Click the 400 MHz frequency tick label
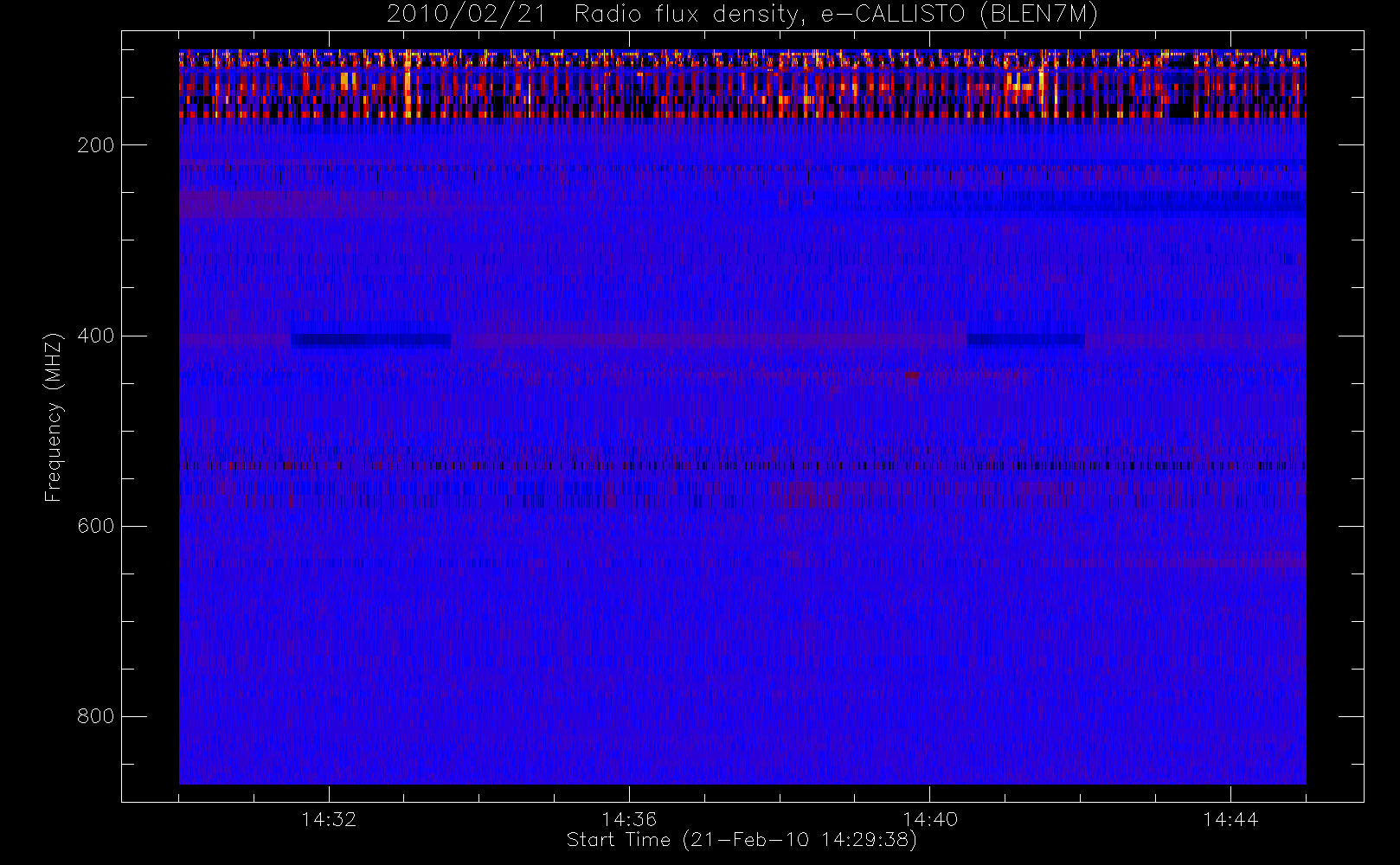The image size is (1400, 865). pyautogui.click(x=95, y=336)
